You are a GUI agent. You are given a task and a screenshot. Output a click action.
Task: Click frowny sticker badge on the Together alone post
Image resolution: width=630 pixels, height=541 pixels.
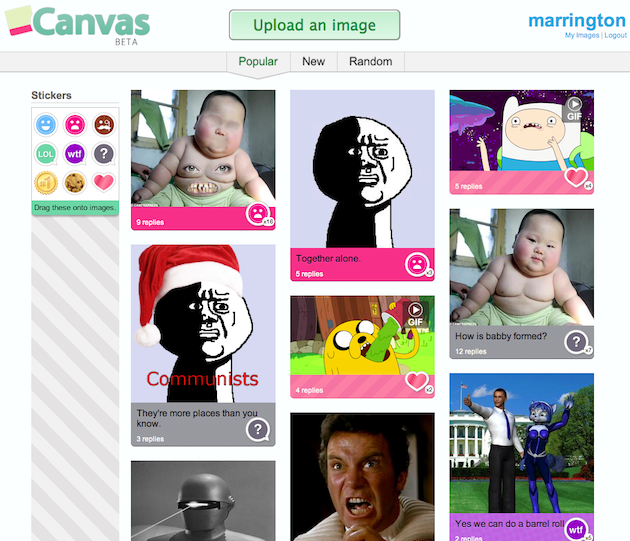(x=417, y=264)
